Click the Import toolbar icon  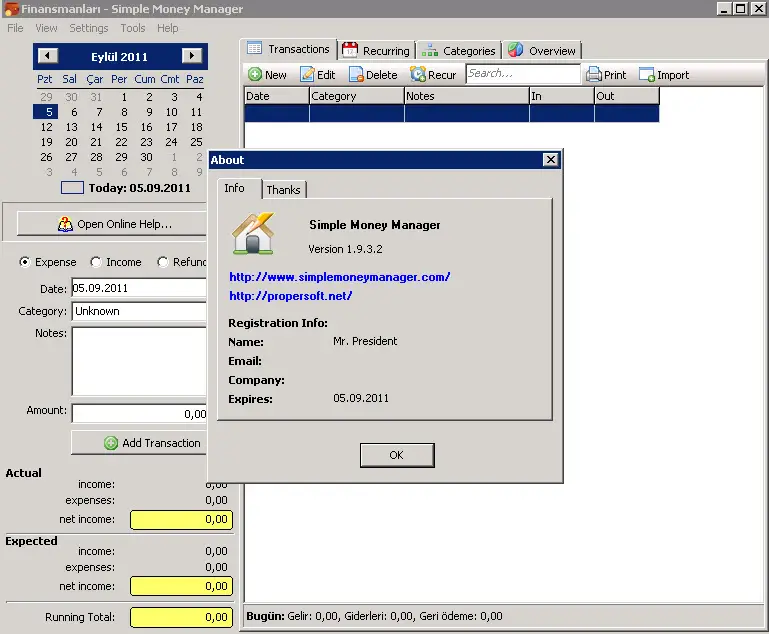[647, 75]
